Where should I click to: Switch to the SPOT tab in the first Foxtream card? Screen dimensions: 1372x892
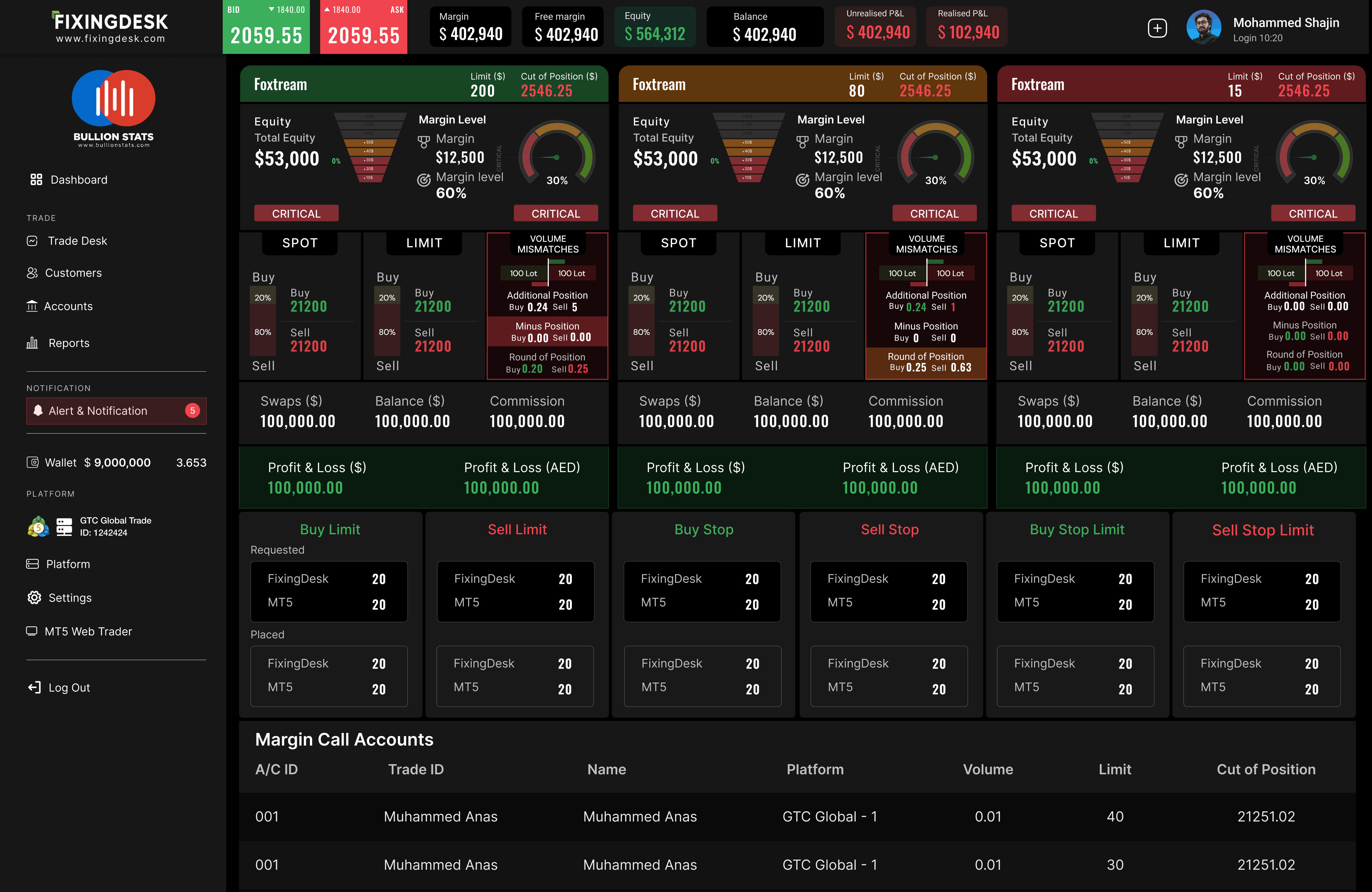click(300, 243)
